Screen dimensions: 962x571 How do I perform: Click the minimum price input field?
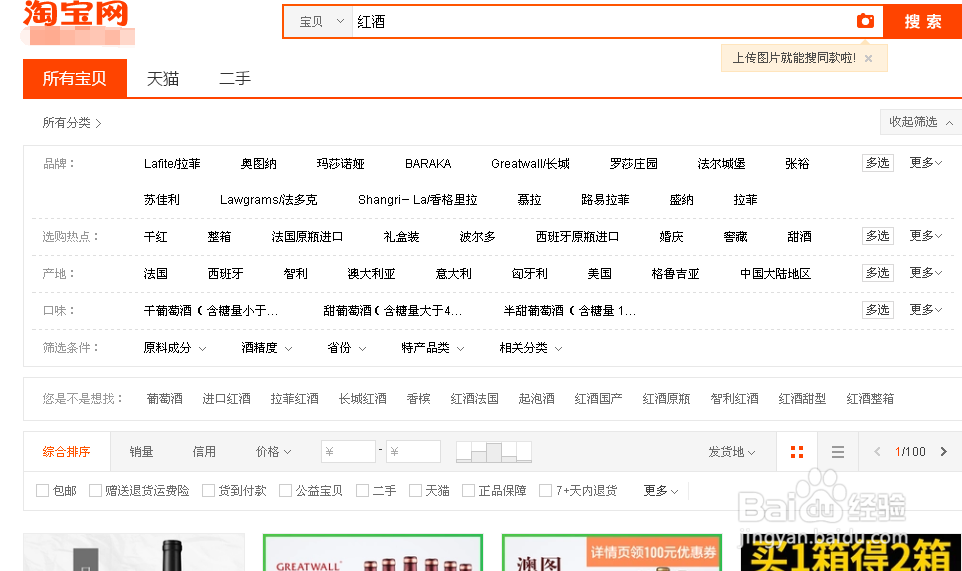pyautogui.click(x=348, y=451)
